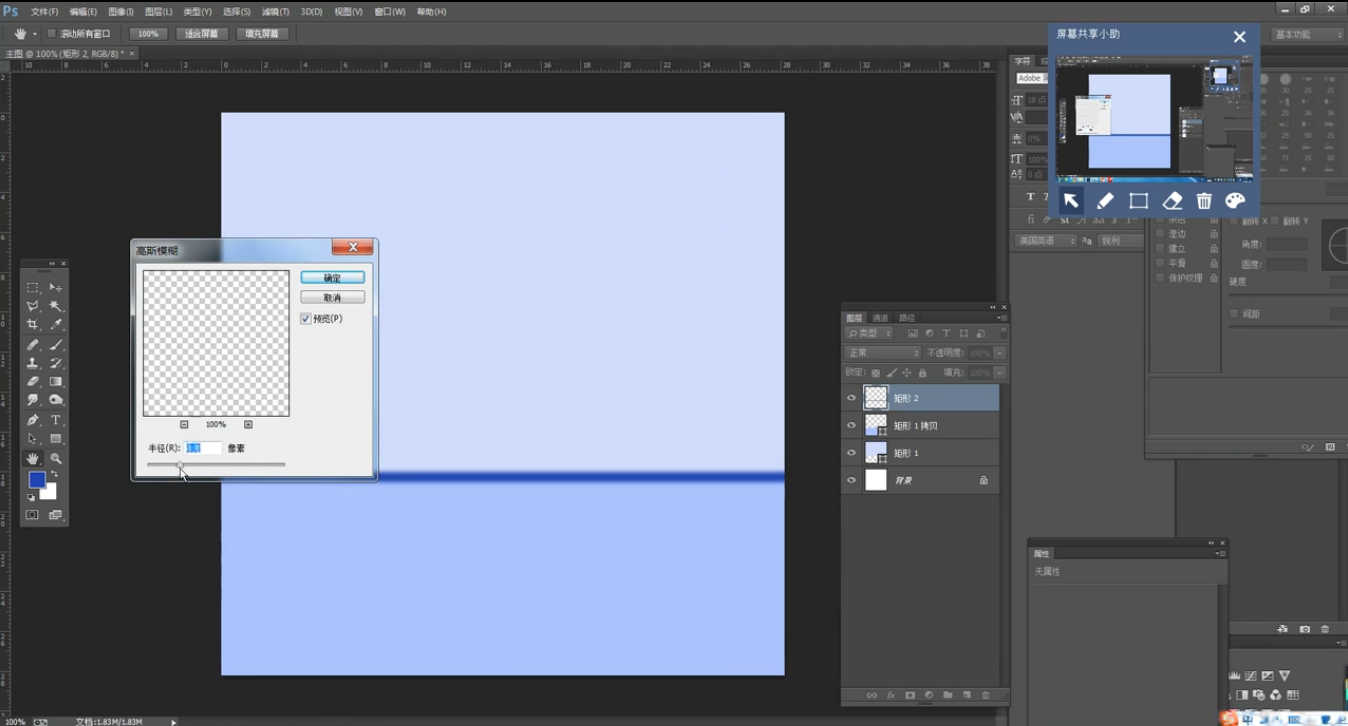
Task: Click the foreground blue color swatch
Action: (x=37, y=480)
